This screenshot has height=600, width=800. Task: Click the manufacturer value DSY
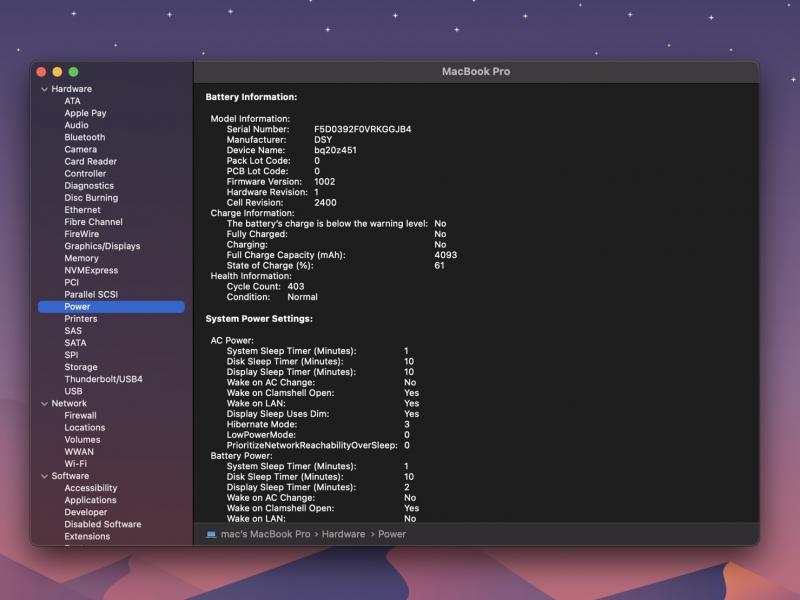(x=323, y=140)
